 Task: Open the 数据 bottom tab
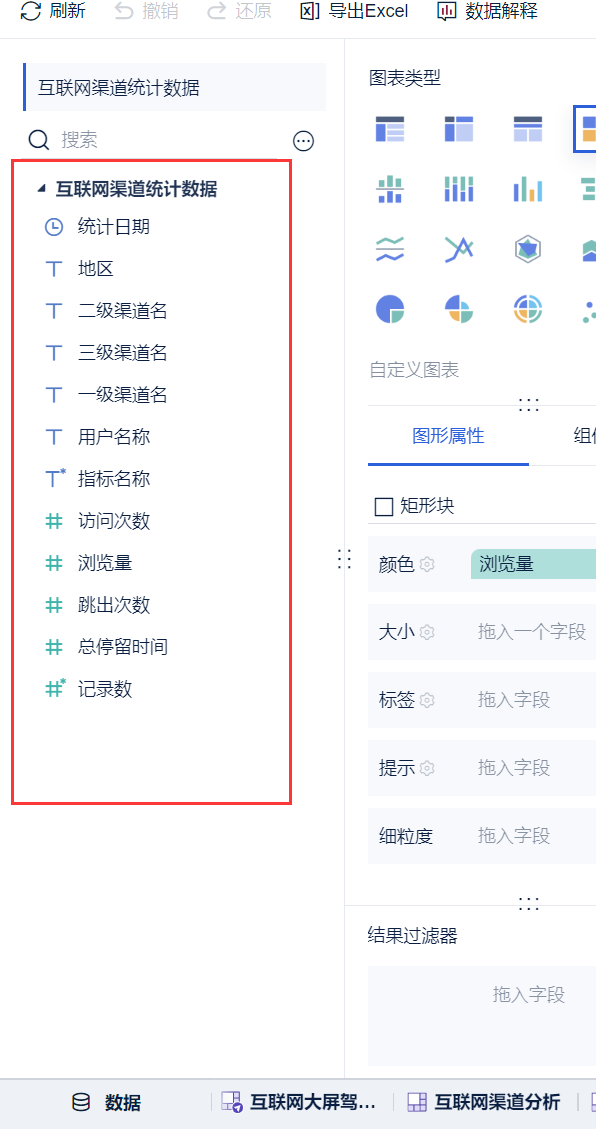[107, 1102]
